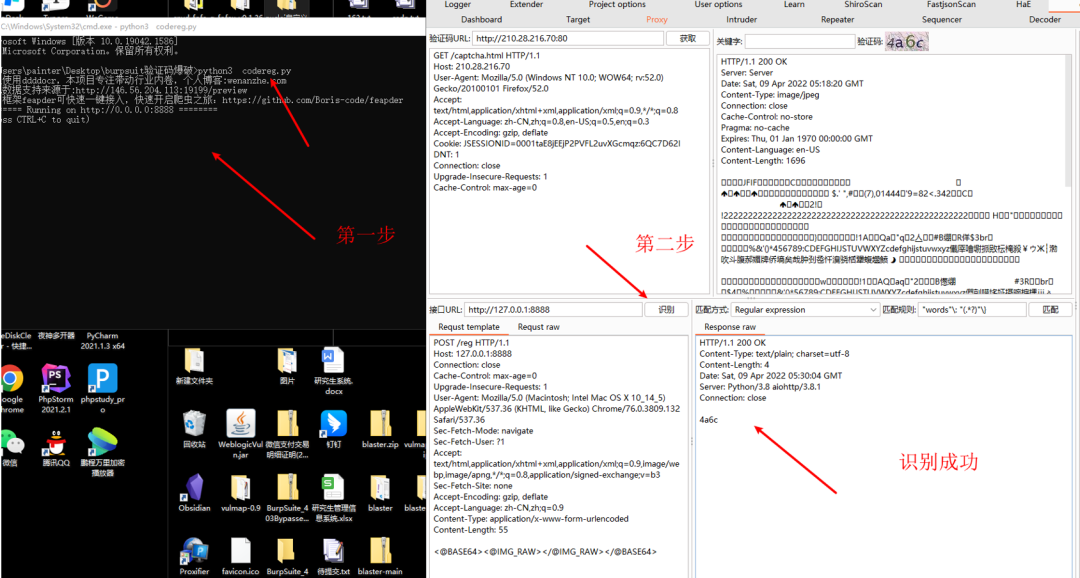Focus the 接口URL input field

click(553, 310)
